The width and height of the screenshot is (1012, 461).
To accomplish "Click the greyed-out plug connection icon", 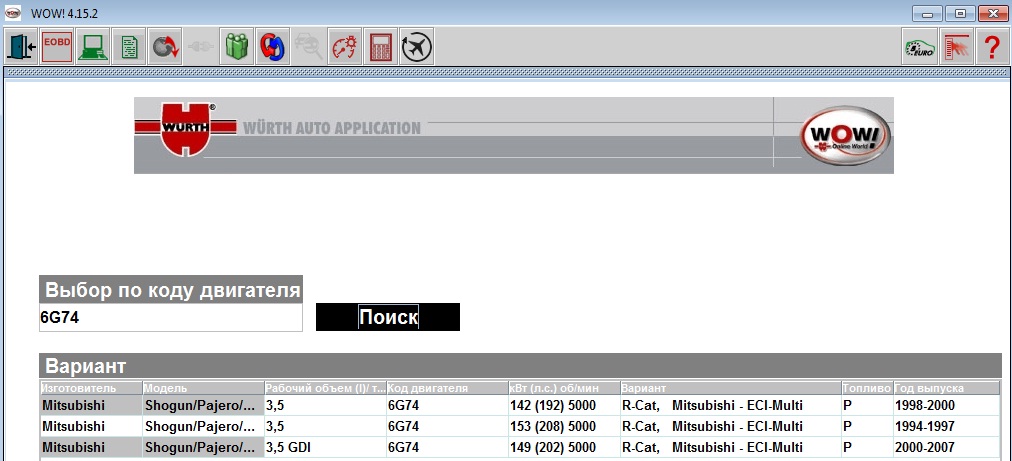I will click(x=200, y=47).
